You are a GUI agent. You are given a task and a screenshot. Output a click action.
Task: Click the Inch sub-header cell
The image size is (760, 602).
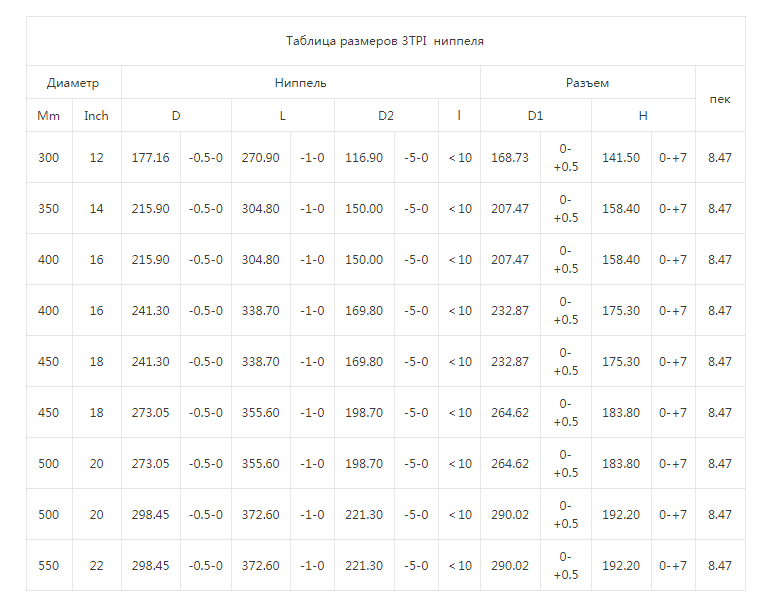(x=96, y=116)
